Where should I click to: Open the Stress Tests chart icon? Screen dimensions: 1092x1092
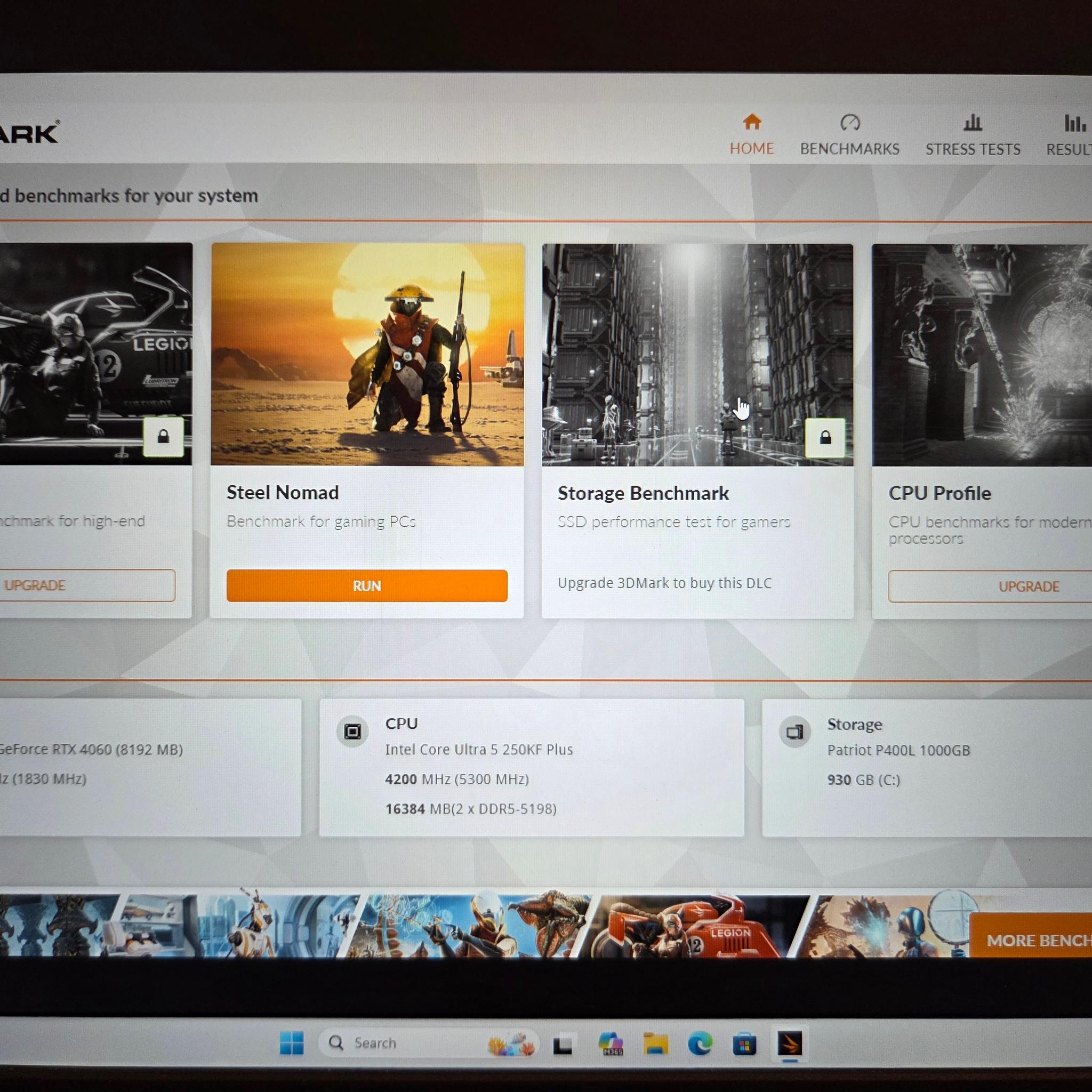click(972, 123)
